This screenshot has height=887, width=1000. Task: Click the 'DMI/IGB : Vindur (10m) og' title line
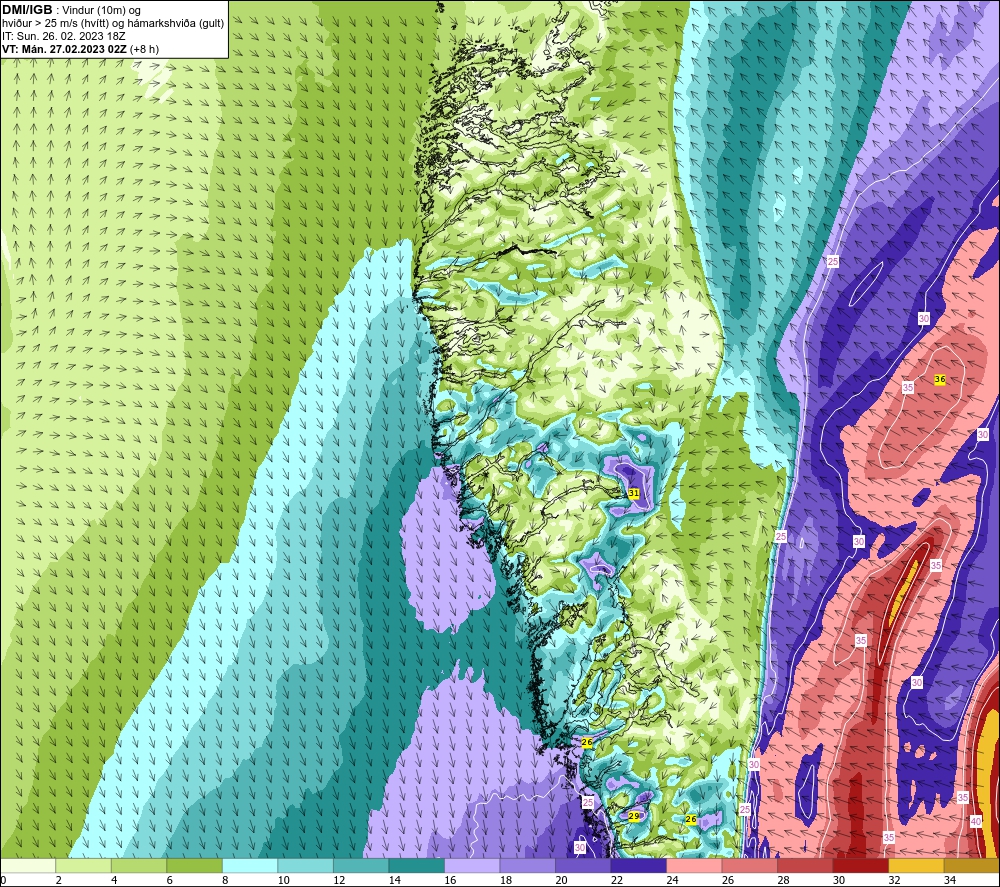(x=71, y=10)
